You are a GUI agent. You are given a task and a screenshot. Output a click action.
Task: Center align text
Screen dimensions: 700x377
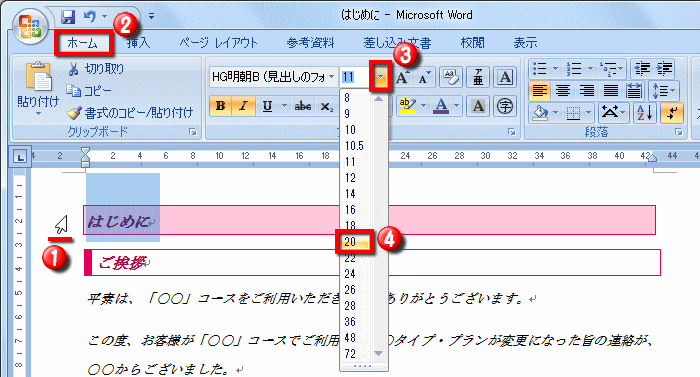(x=563, y=91)
